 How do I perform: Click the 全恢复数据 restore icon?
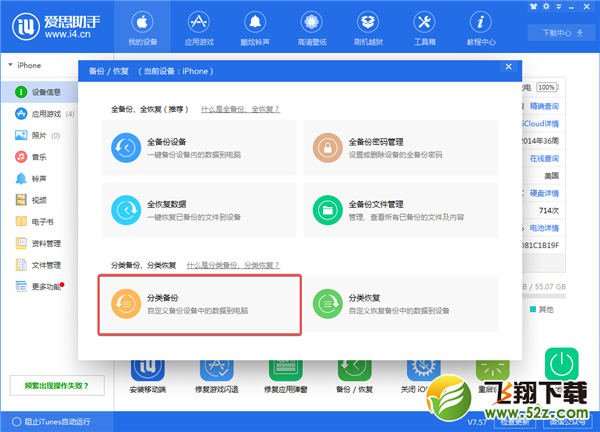[126, 210]
